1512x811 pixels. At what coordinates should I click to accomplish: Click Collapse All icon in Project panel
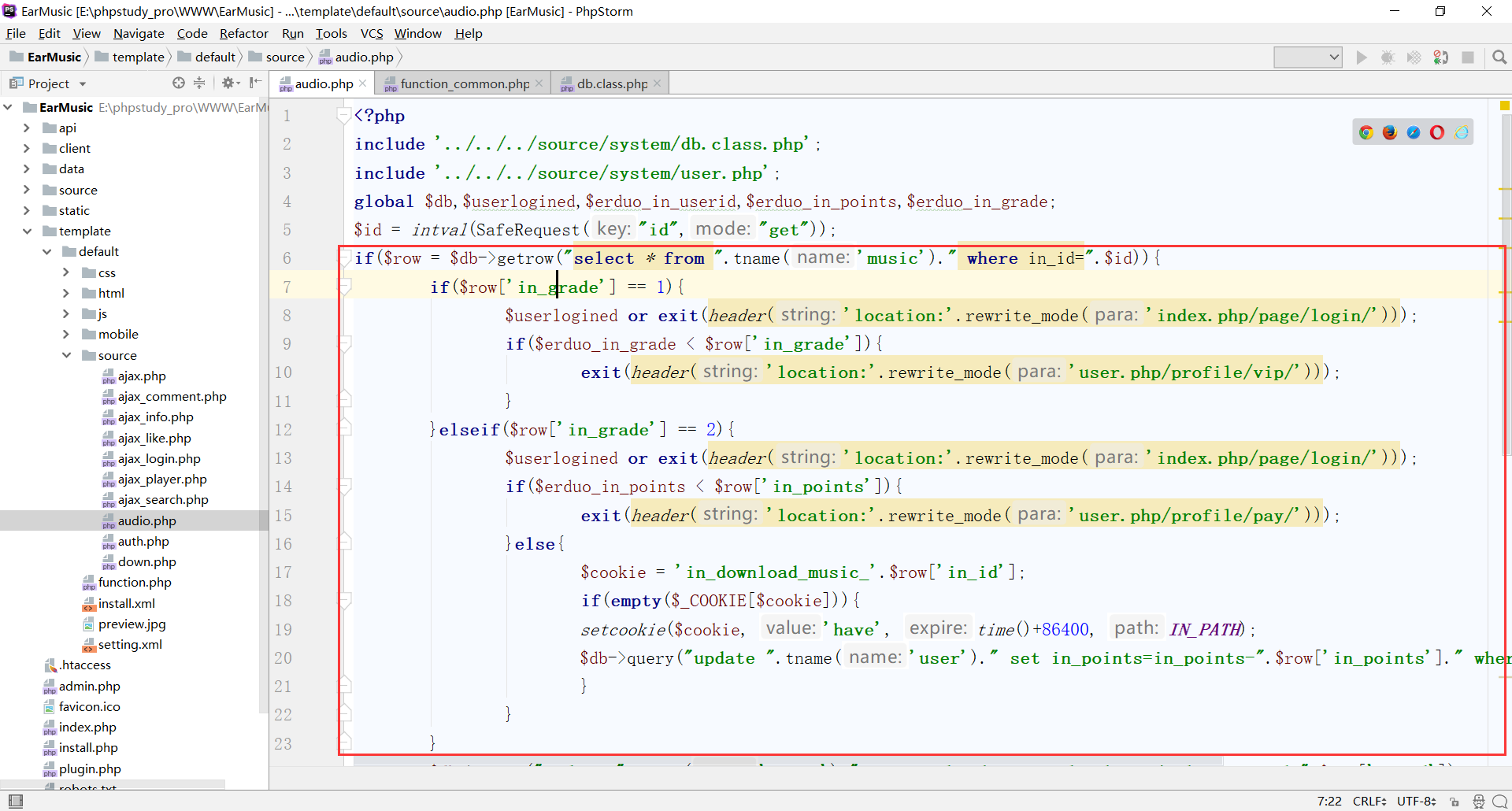(199, 83)
